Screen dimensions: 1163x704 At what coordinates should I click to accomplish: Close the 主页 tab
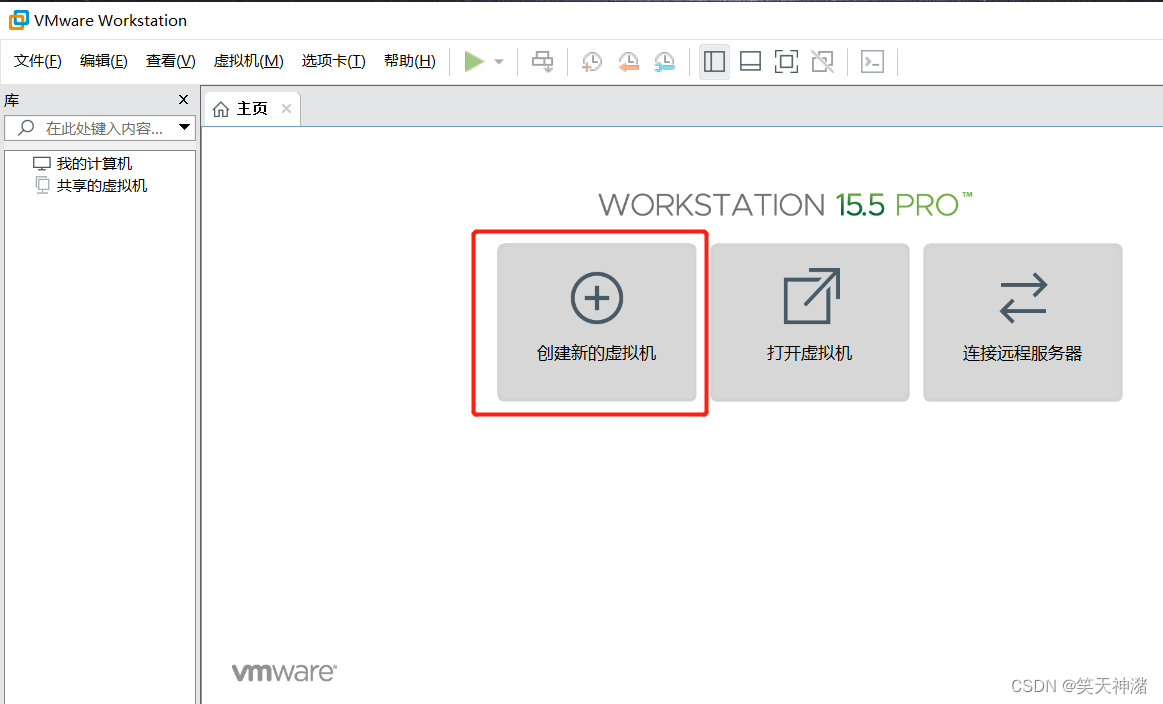[x=286, y=108]
